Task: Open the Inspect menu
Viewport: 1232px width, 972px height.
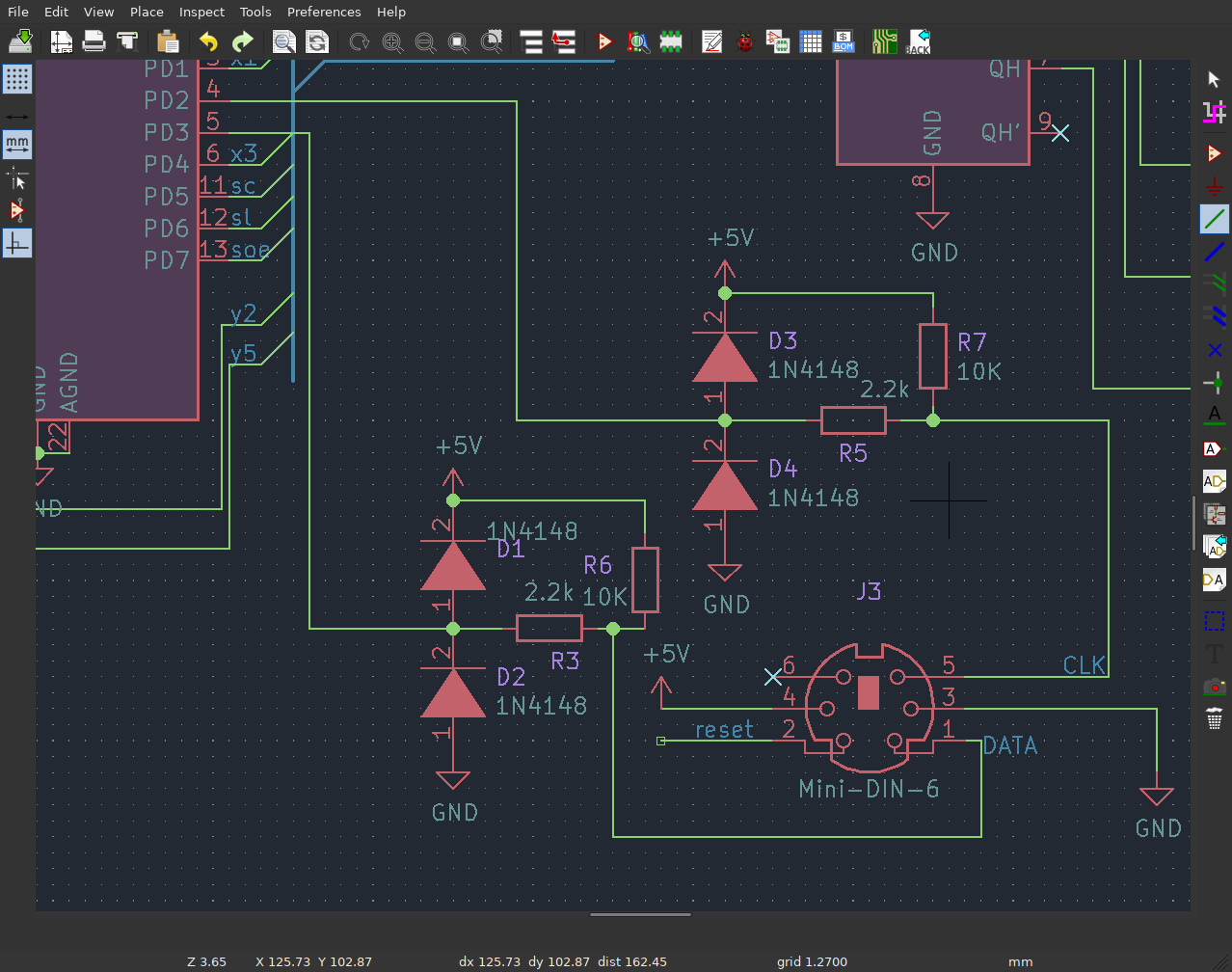Action: [201, 12]
